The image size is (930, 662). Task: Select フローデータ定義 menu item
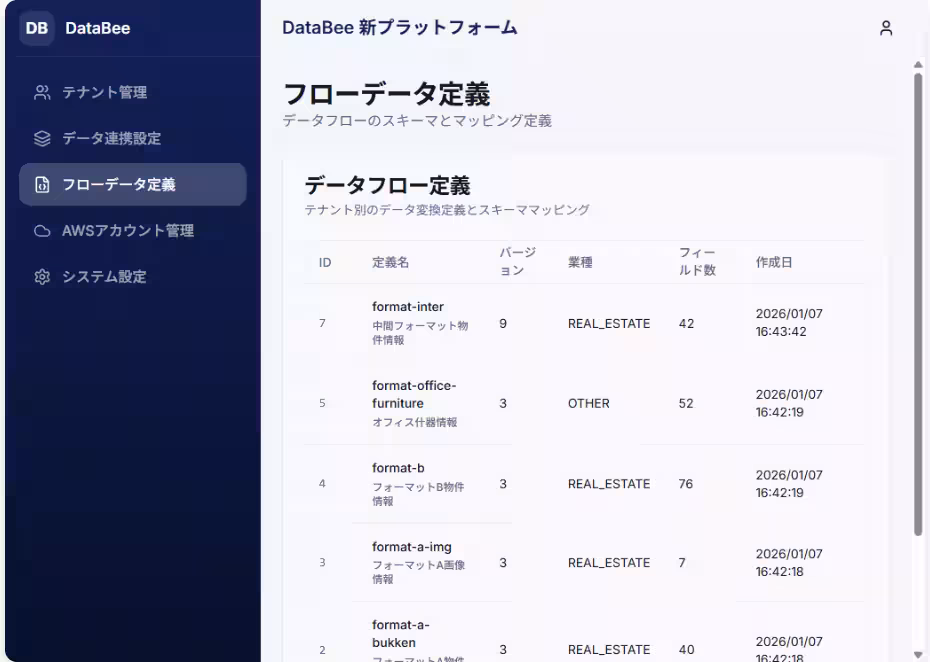(133, 184)
